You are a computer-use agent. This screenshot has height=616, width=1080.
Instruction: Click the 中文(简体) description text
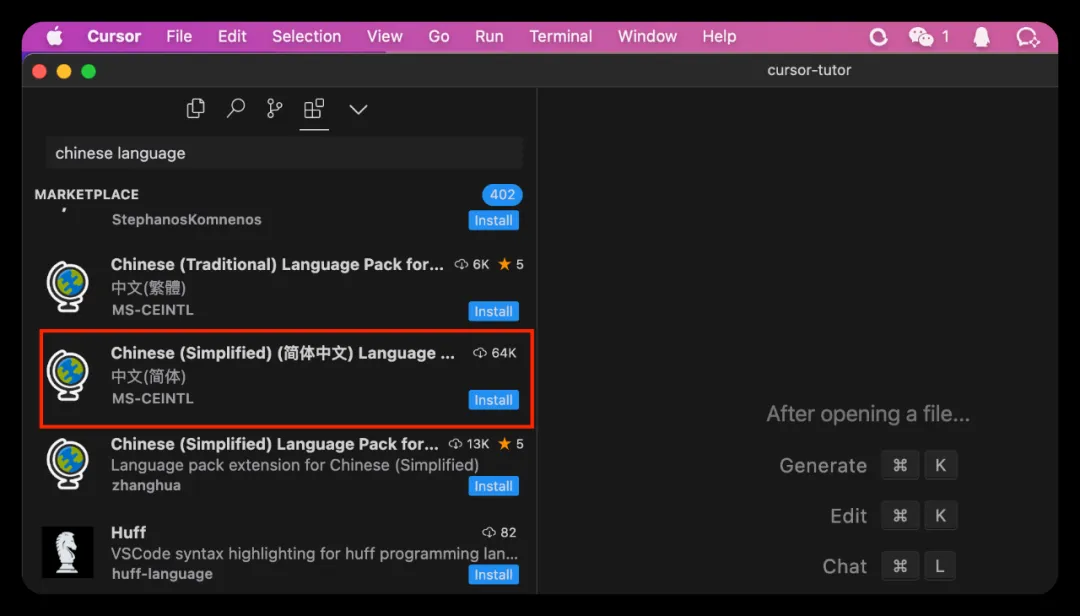(x=149, y=376)
